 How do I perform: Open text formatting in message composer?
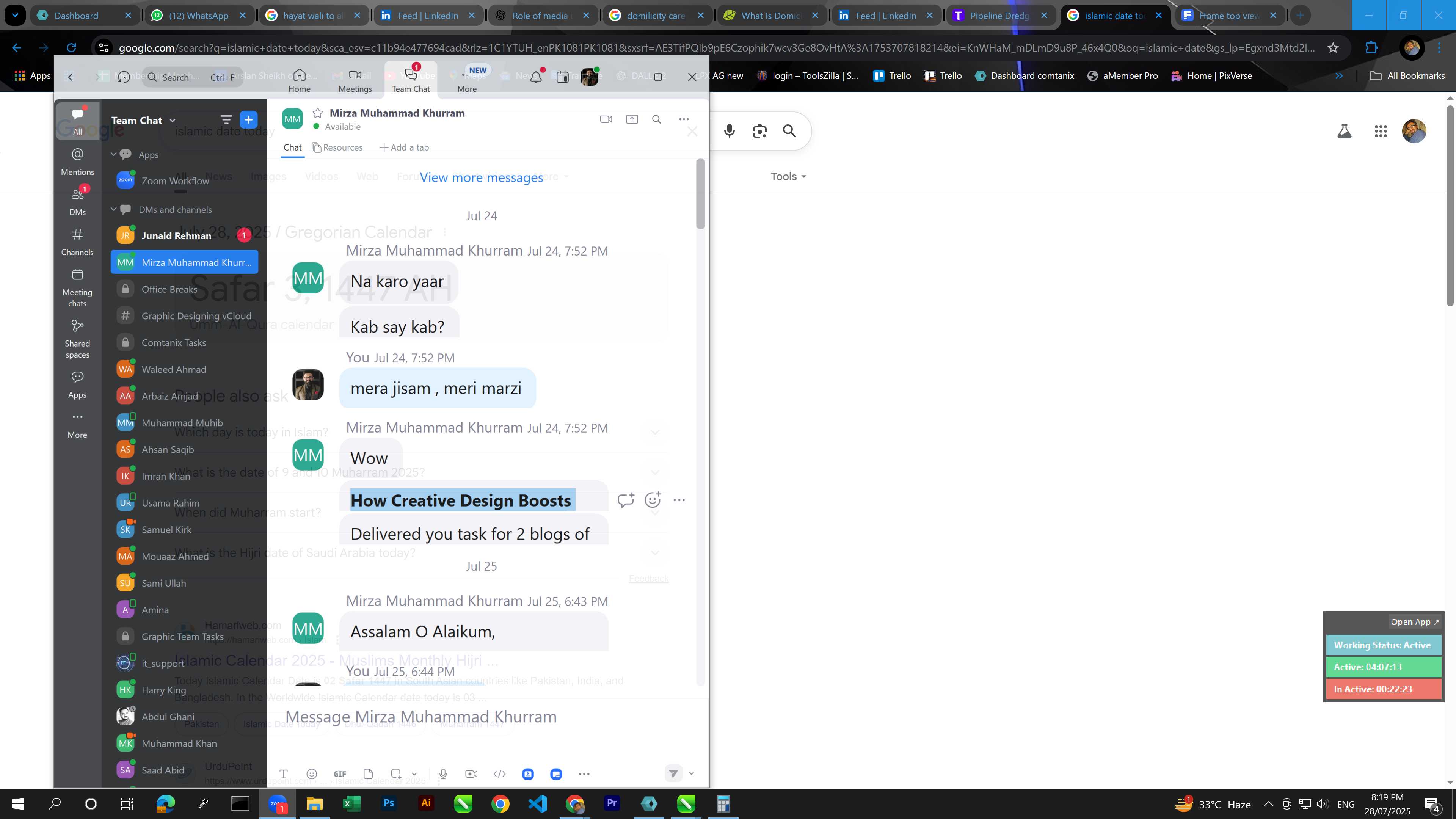[x=283, y=774]
